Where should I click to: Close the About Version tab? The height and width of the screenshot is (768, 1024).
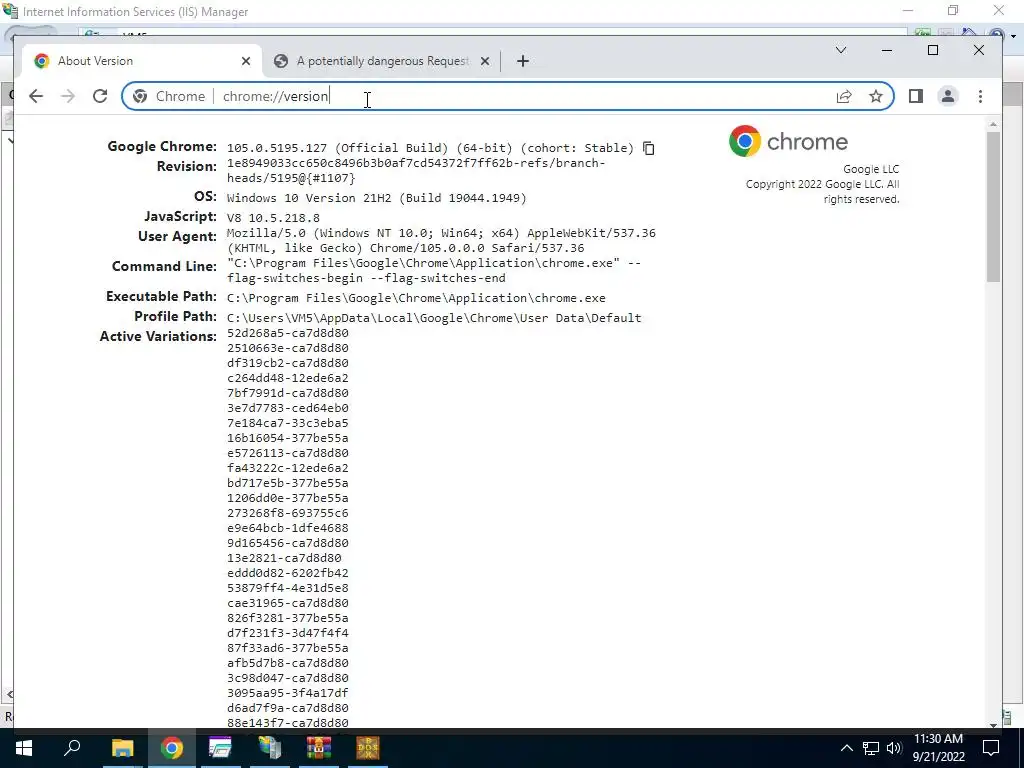[x=246, y=61]
